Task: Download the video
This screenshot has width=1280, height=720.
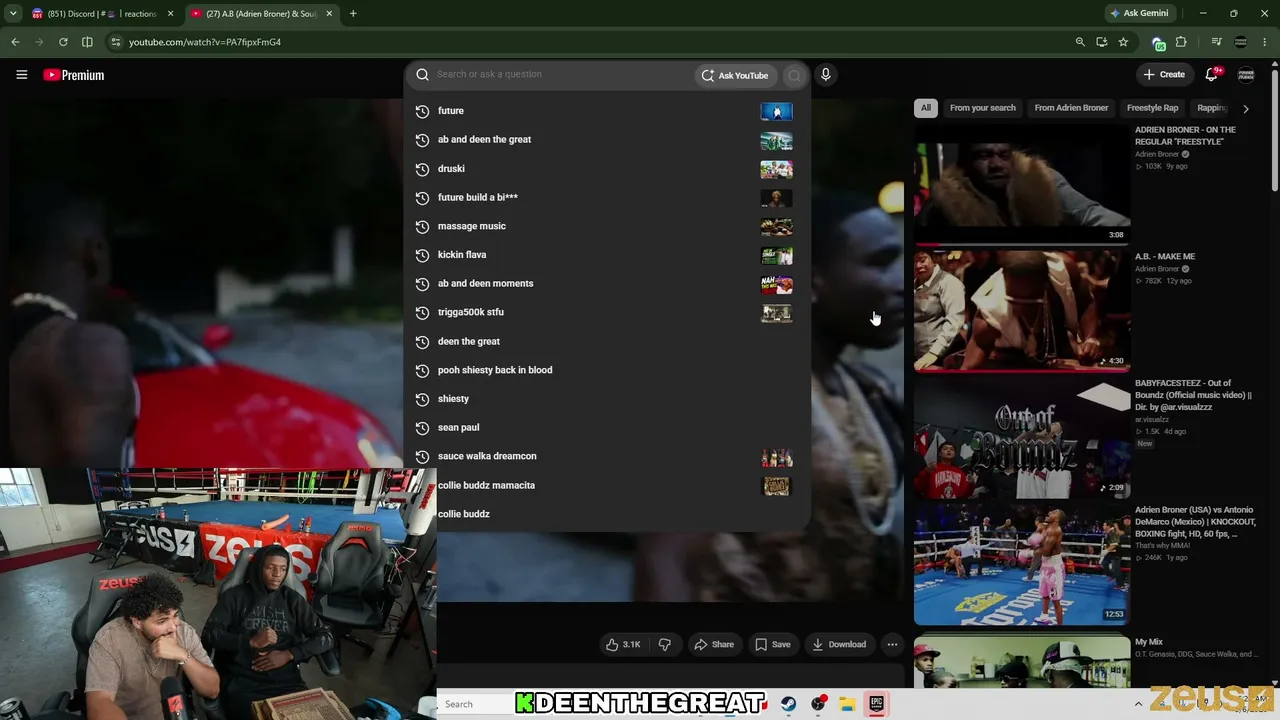Action: [x=839, y=645]
